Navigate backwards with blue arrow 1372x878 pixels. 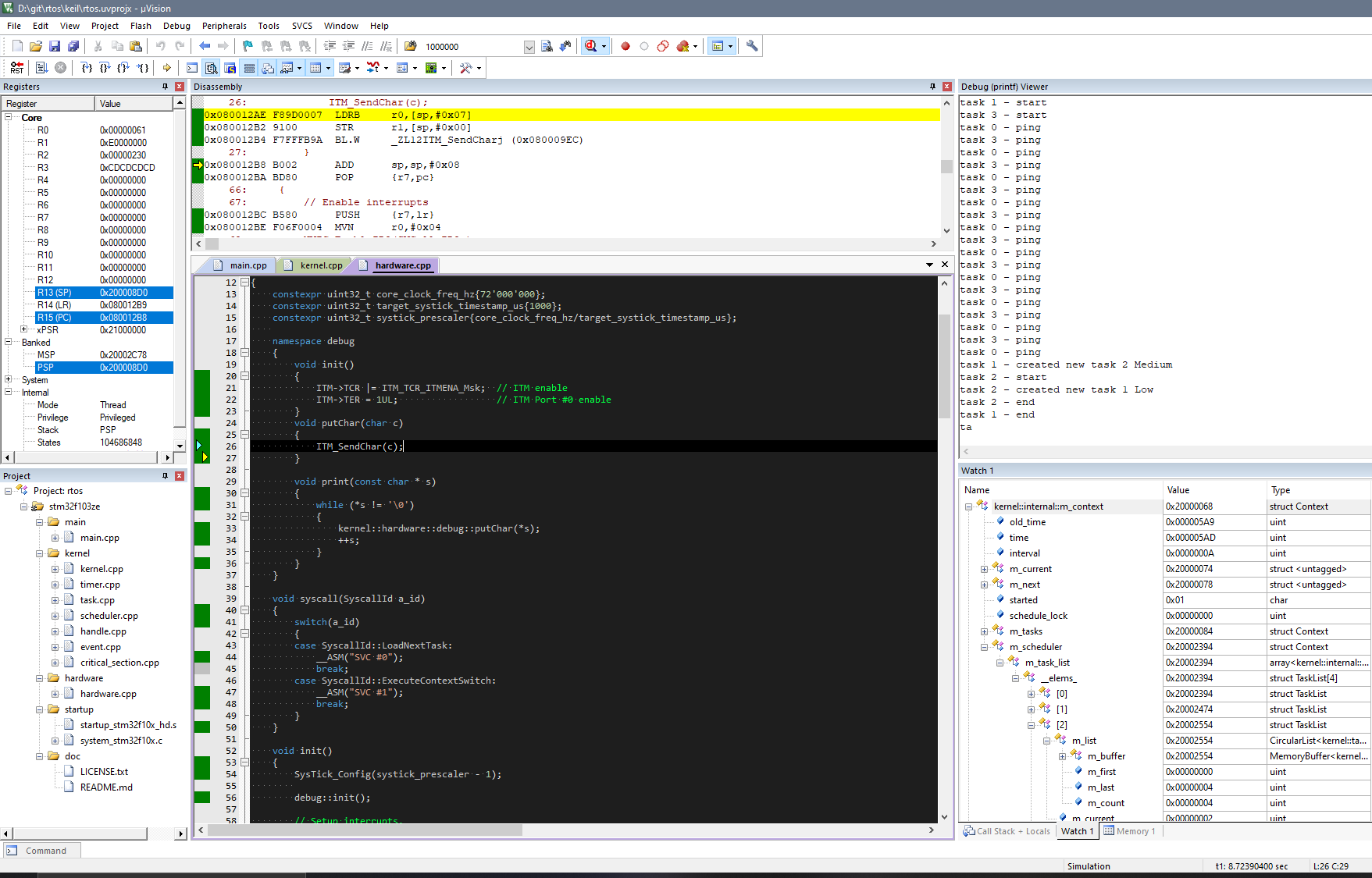205,46
